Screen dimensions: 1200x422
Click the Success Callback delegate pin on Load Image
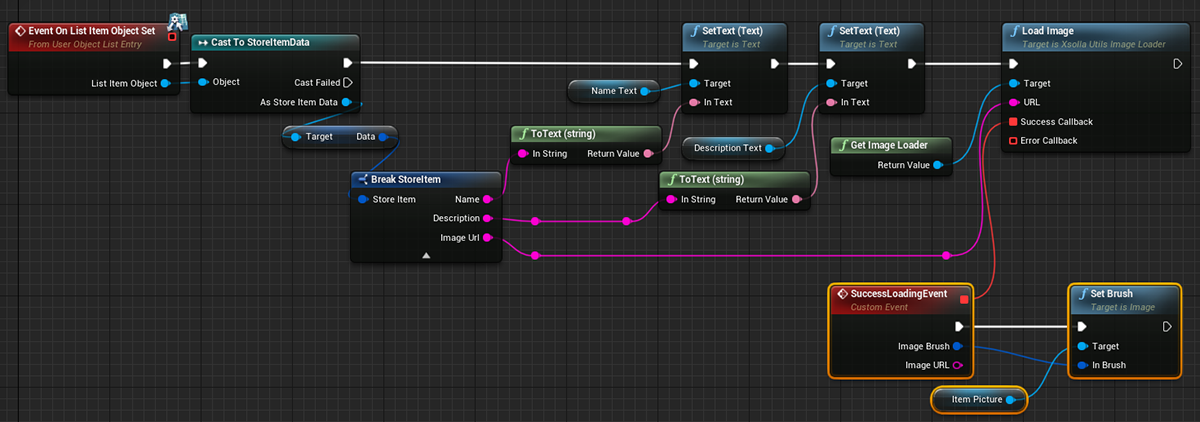coord(1014,122)
